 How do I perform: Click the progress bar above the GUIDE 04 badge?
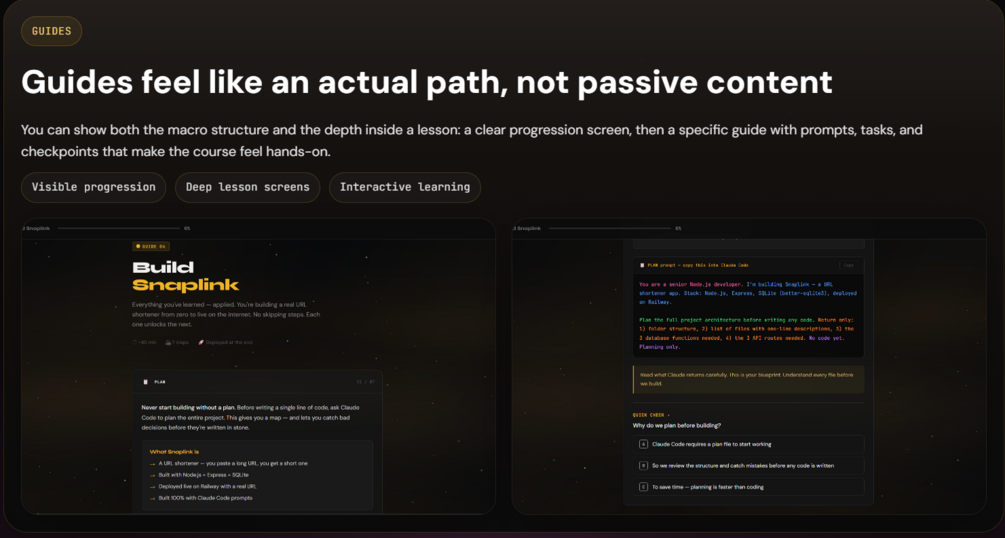[119, 228]
